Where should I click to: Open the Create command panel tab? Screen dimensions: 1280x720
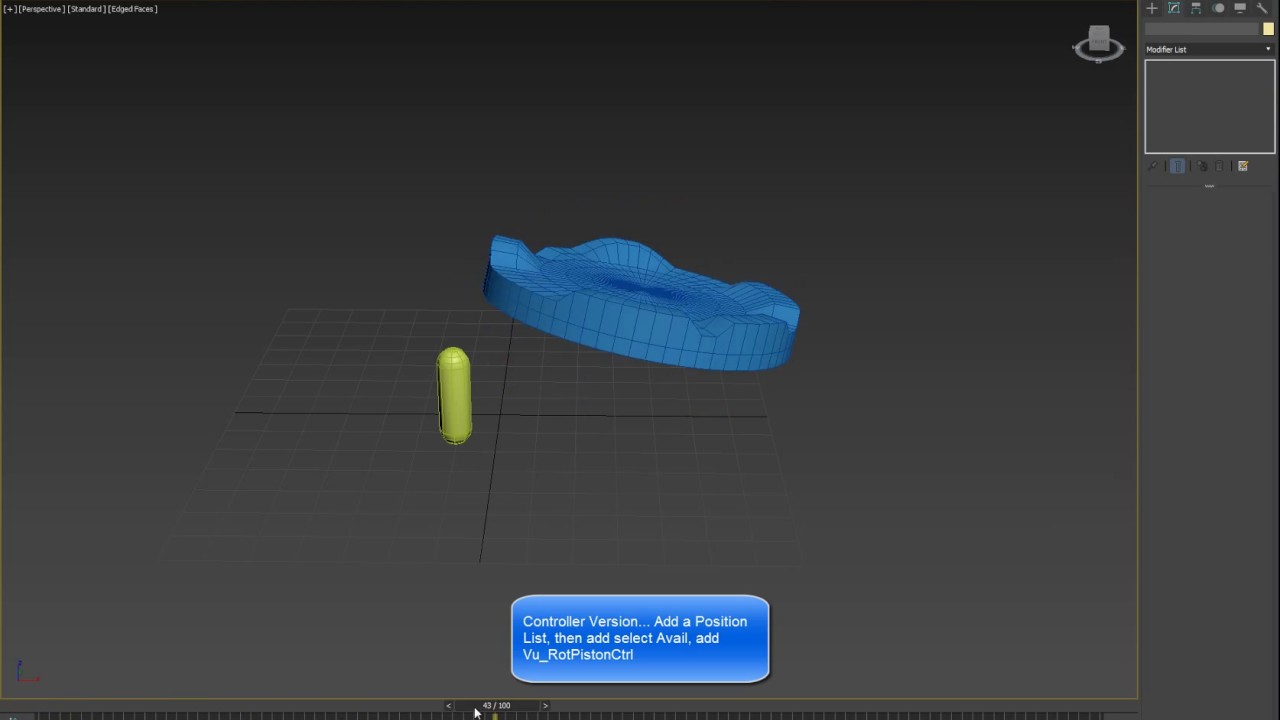[x=1152, y=8]
